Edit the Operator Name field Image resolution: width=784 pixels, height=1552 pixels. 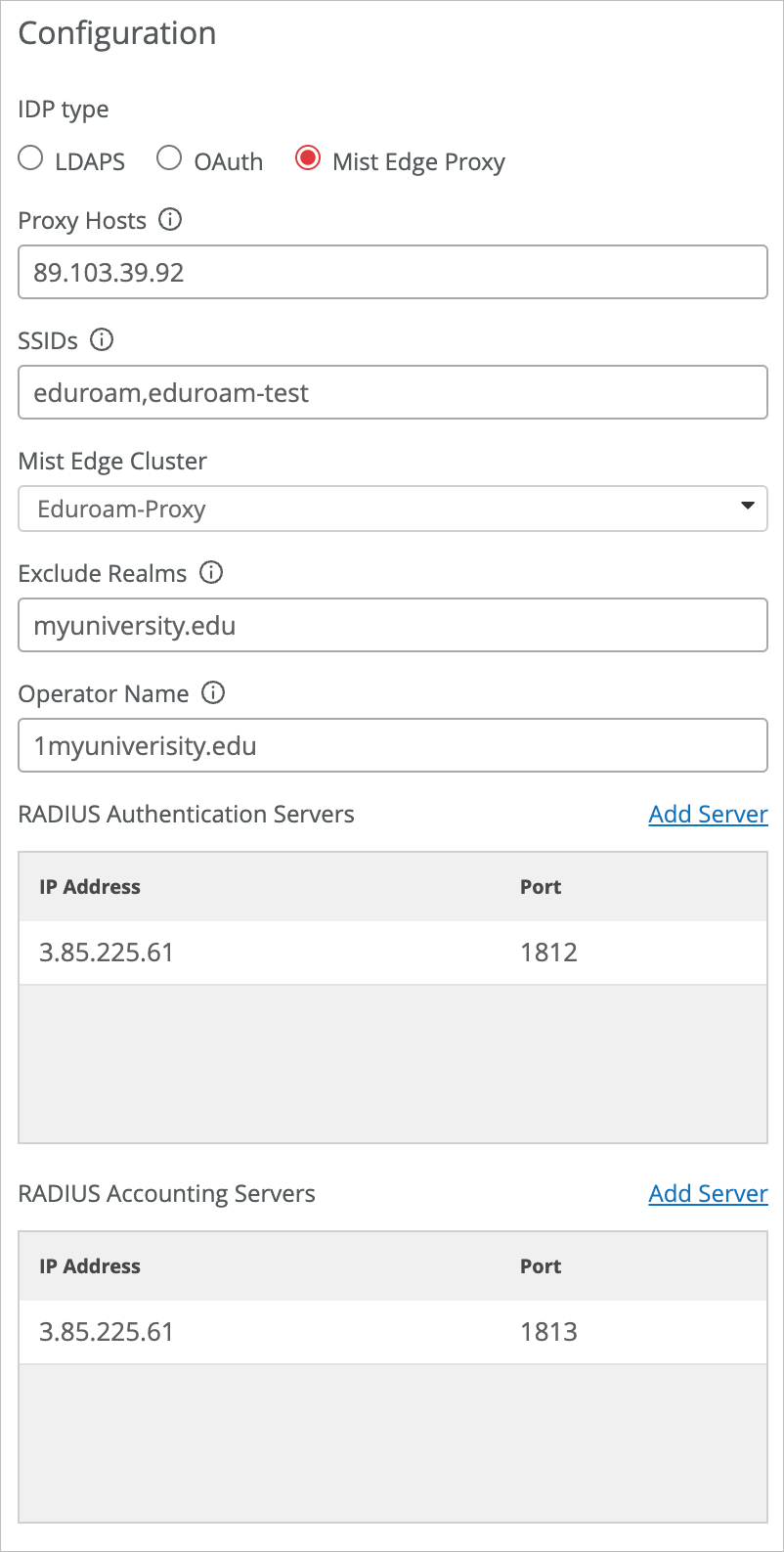391,746
